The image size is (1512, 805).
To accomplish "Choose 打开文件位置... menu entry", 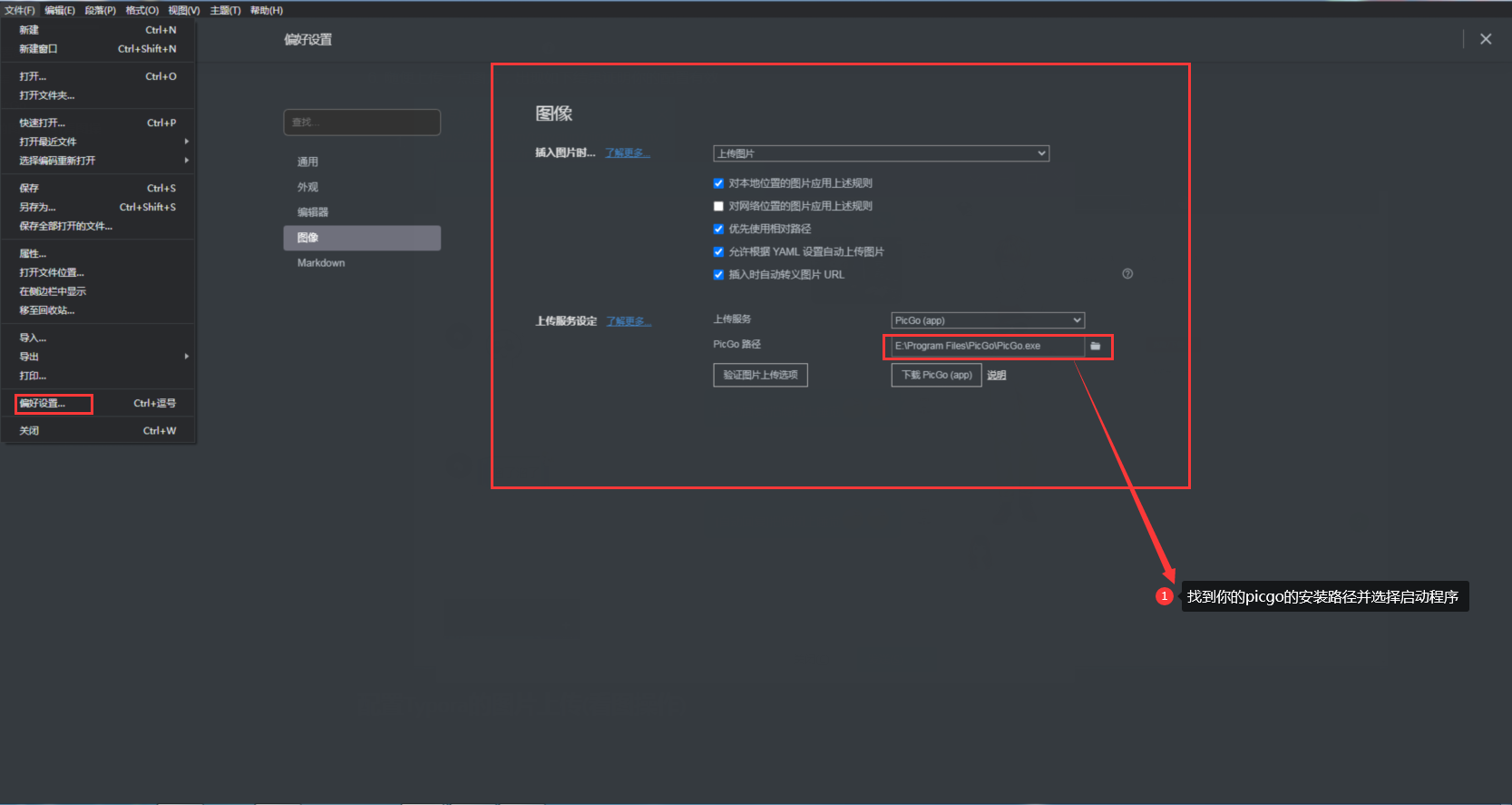I will (x=98, y=272).
